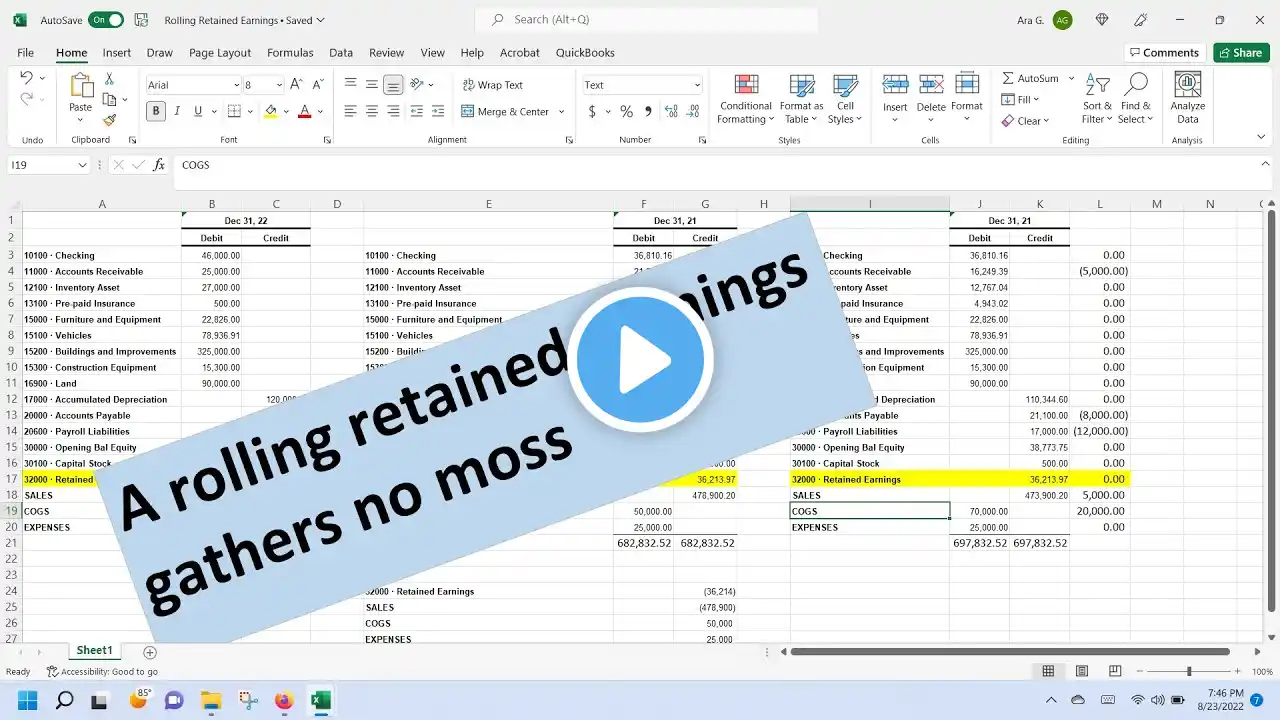The height and width of the screenshot is (720, 1280).
Task: Open Format as Table gallery
Action: (802, 99)
